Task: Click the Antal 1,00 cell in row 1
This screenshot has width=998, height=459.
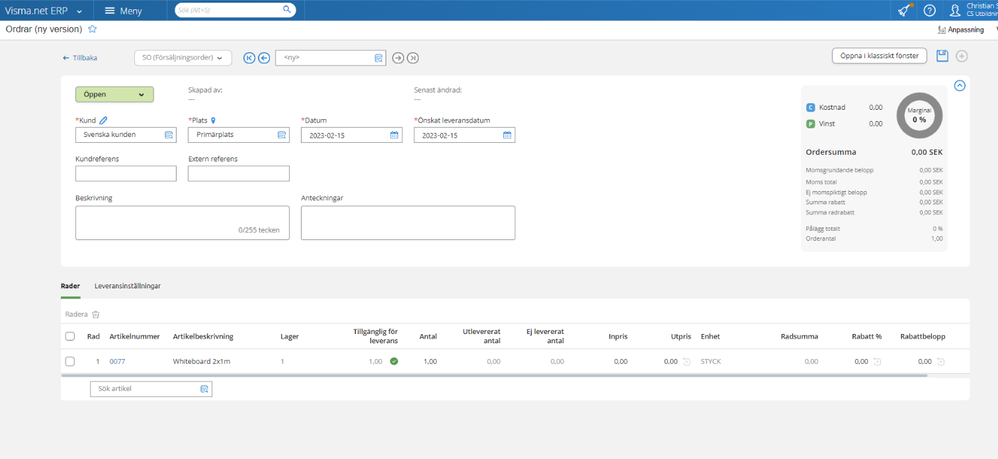Action: 430,362
